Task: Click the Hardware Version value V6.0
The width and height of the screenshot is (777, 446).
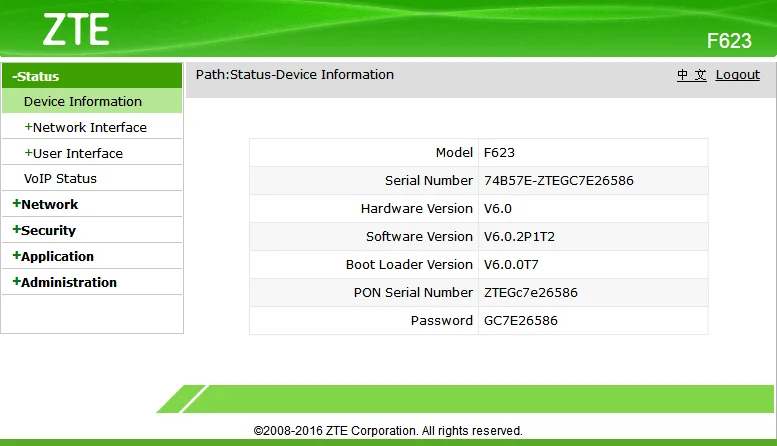Action: click(498, 209)
